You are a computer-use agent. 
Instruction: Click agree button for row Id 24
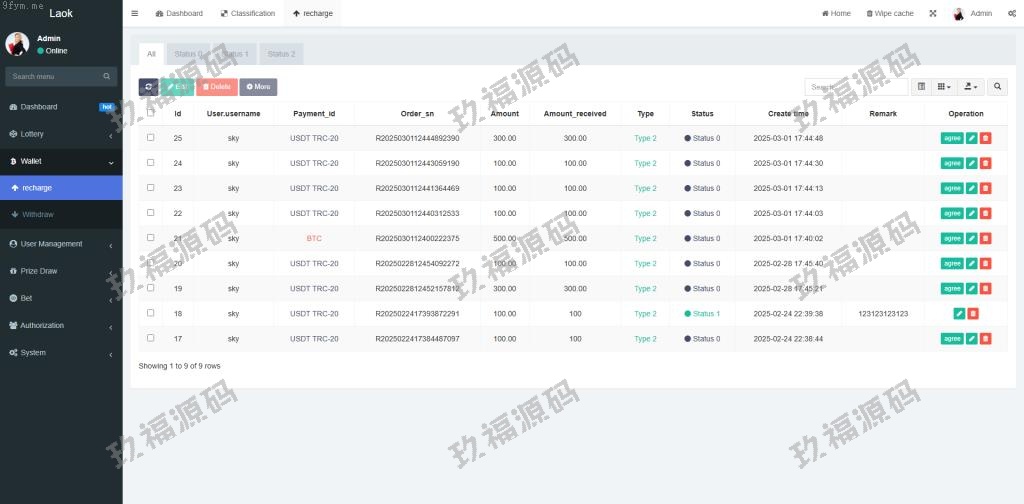952,163
